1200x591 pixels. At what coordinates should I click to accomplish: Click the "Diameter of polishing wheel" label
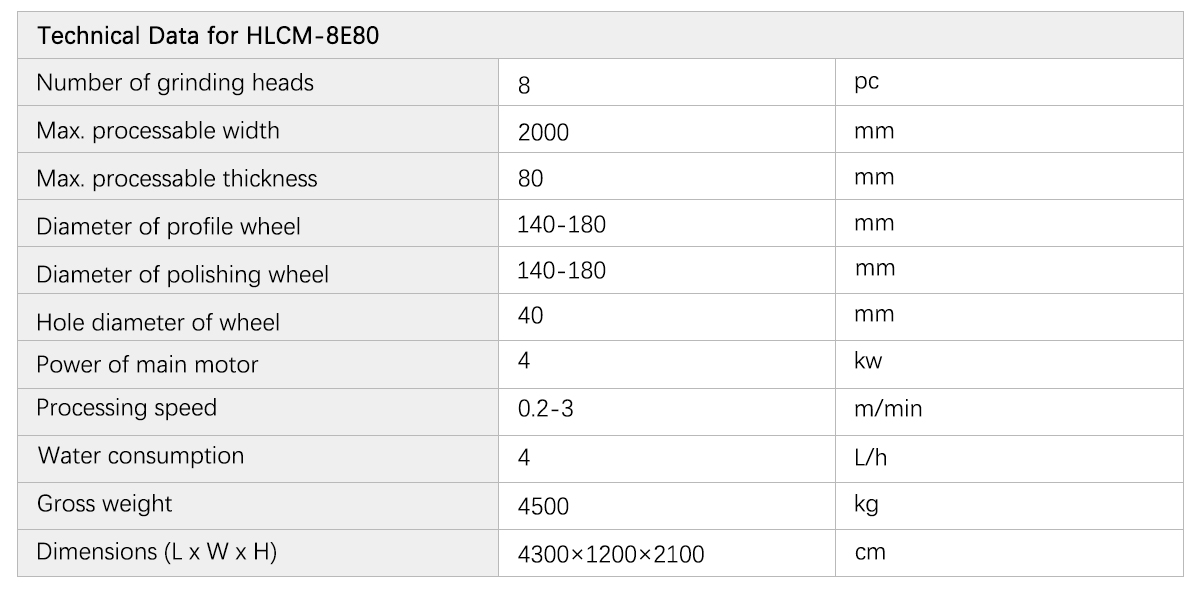(x=182, y=274)
